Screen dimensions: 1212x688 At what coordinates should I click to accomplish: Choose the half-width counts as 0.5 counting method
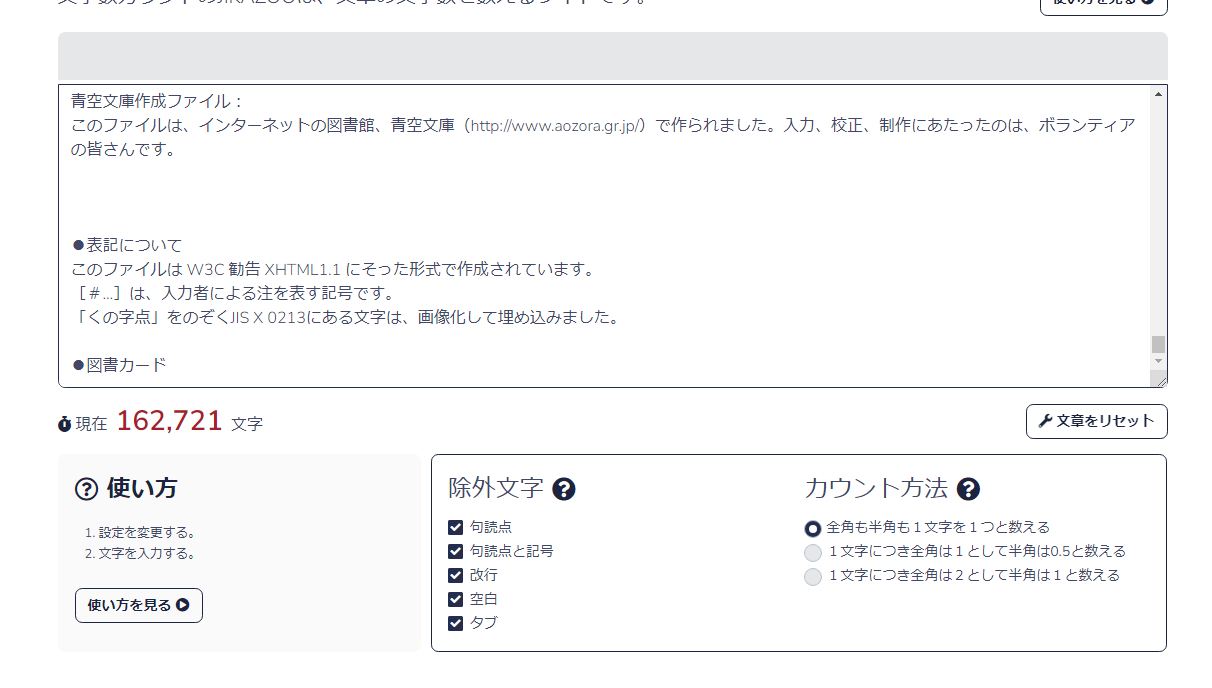pyautogui.click(x=813, y=552)
